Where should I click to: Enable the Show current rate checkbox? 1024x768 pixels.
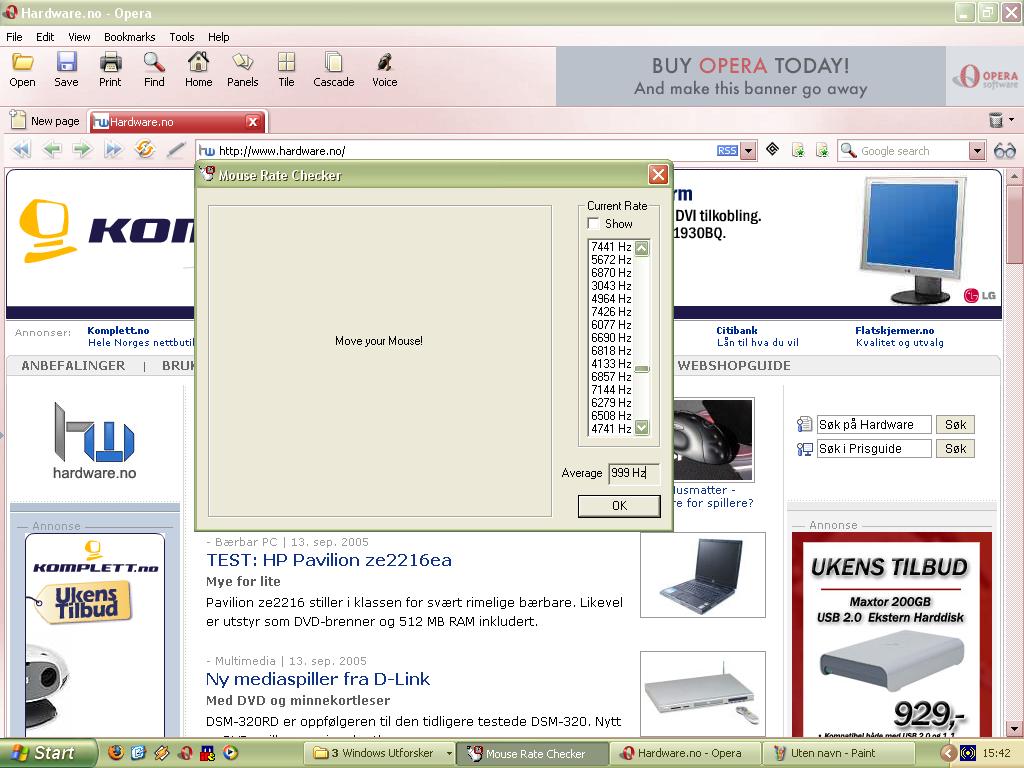(x=594, y=223)
